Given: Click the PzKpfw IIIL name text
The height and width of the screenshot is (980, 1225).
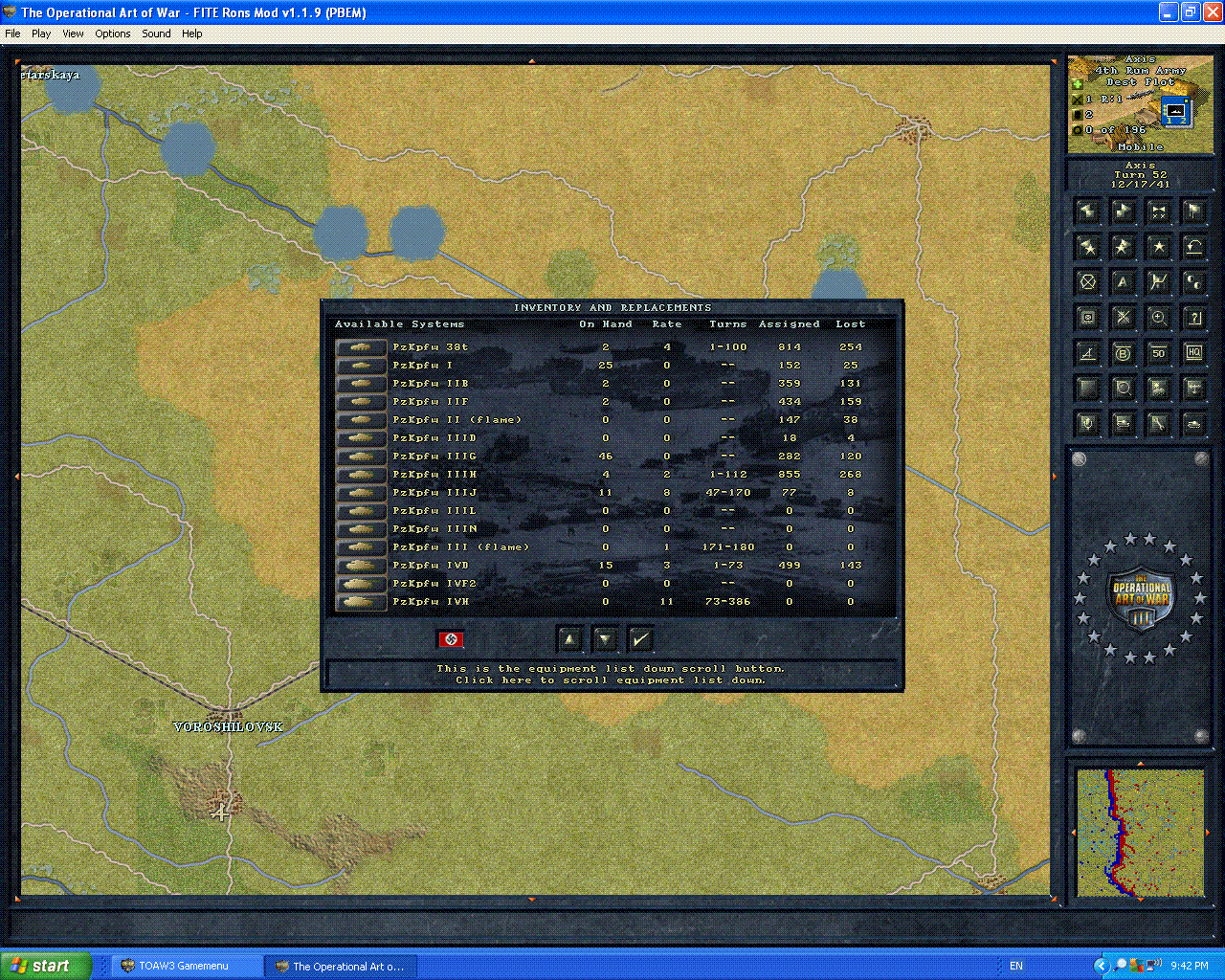Looking at the screenshot, I should coord(434,511).
